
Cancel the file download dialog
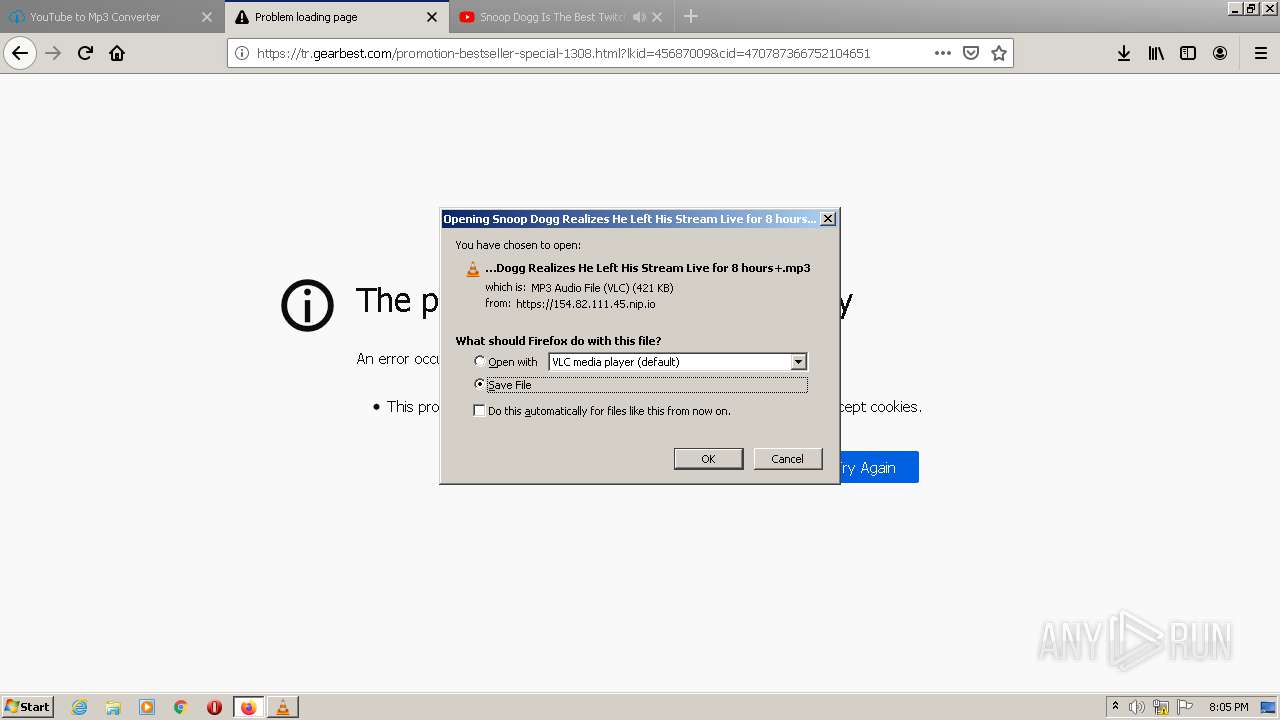coord(787,459)
